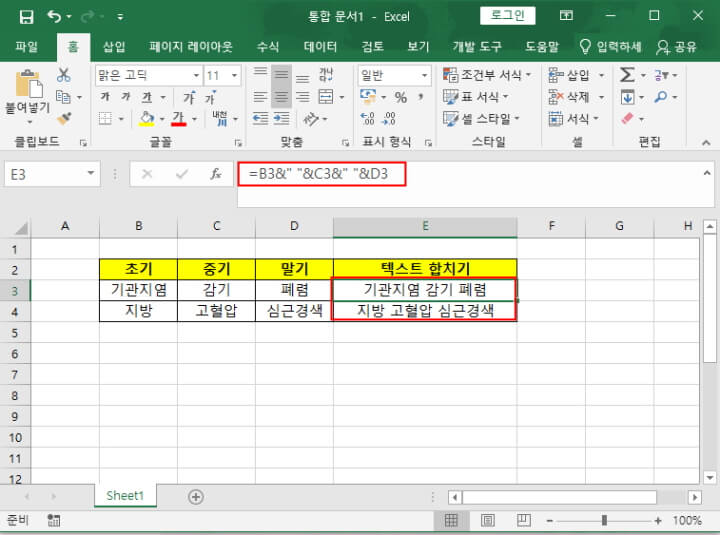Decrease decimal places

(x=389, y=119)
